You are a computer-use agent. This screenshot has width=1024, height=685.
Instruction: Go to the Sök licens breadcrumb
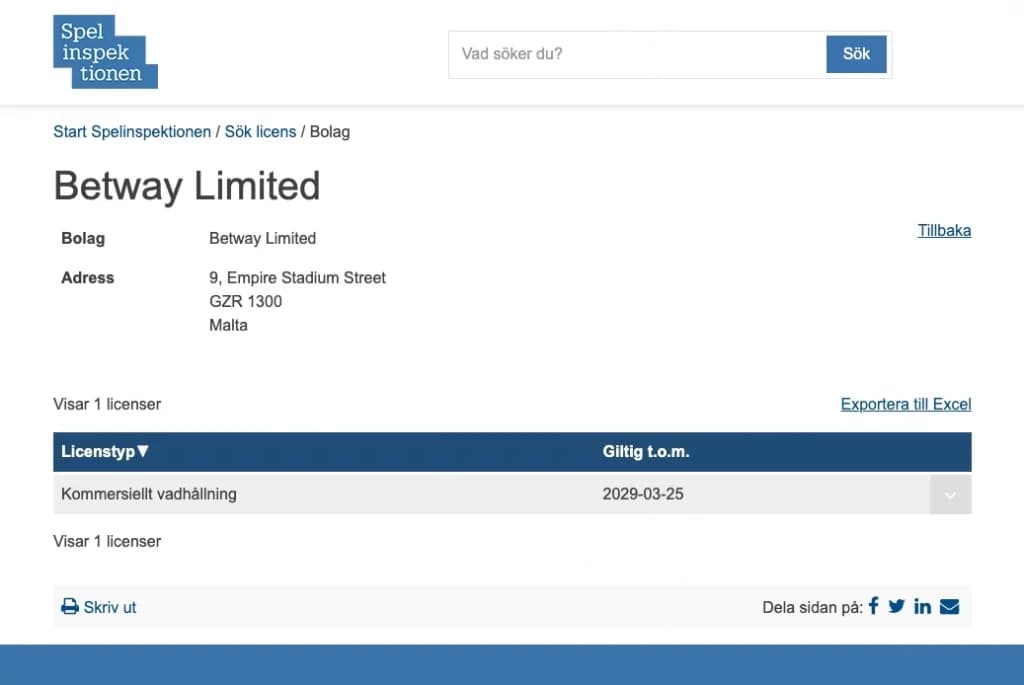[x=260, y=132]
